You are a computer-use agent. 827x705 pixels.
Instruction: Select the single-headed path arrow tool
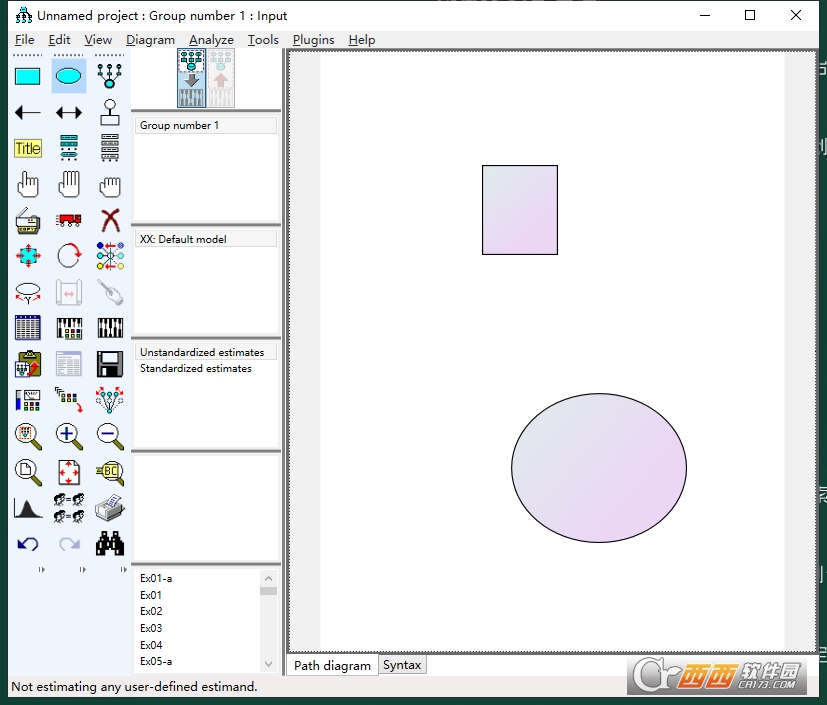coord(27,112)
